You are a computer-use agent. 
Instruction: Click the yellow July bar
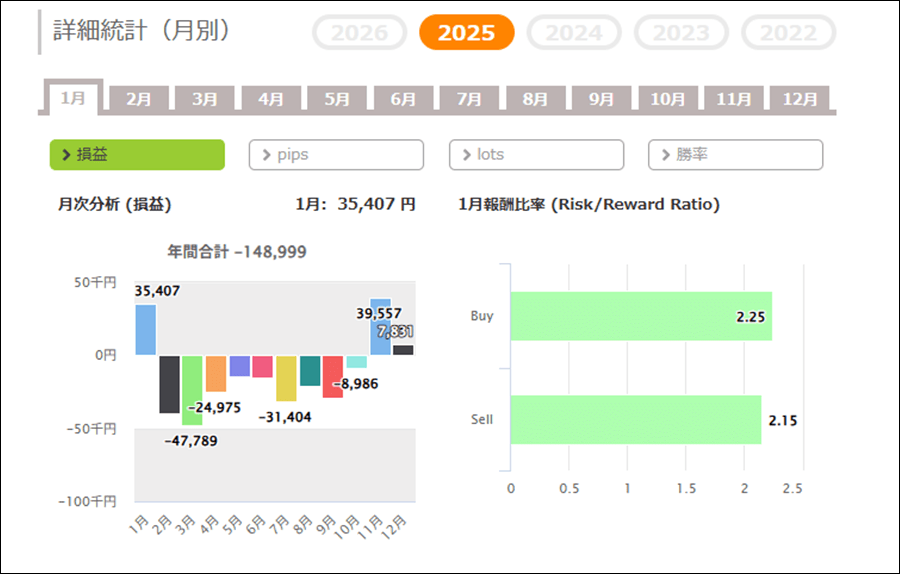point(286,378)
